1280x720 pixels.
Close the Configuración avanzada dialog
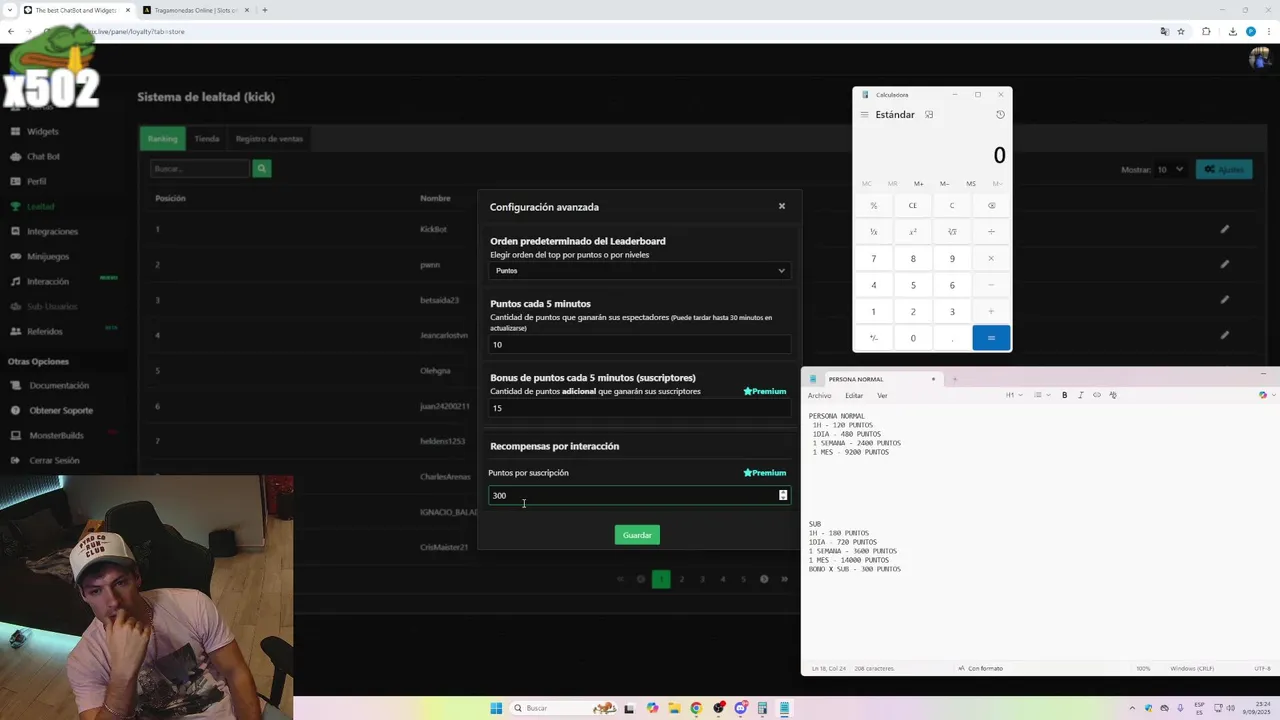[782, 206]
